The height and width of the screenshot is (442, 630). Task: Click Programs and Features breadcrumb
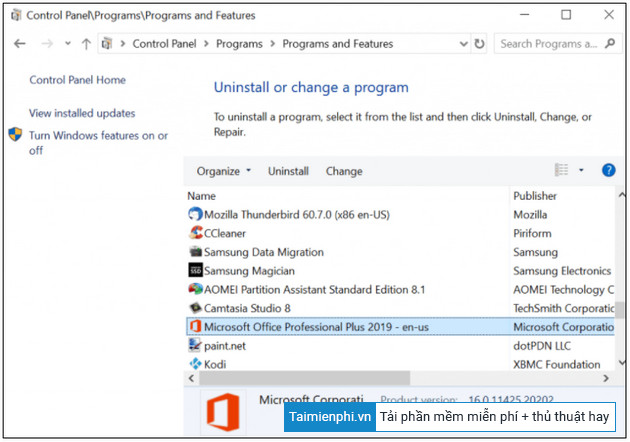tap(338, 43)
